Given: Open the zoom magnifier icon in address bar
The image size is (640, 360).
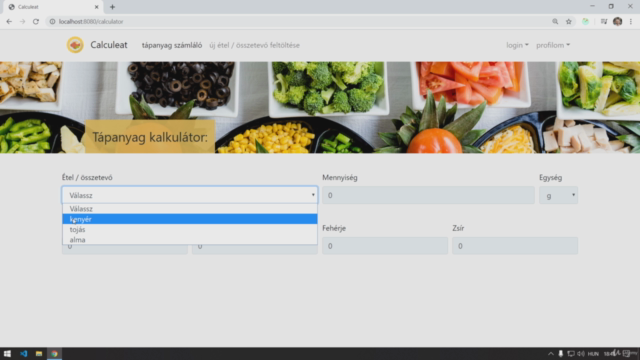Looking at the screenshot, I should click(555, 22).
